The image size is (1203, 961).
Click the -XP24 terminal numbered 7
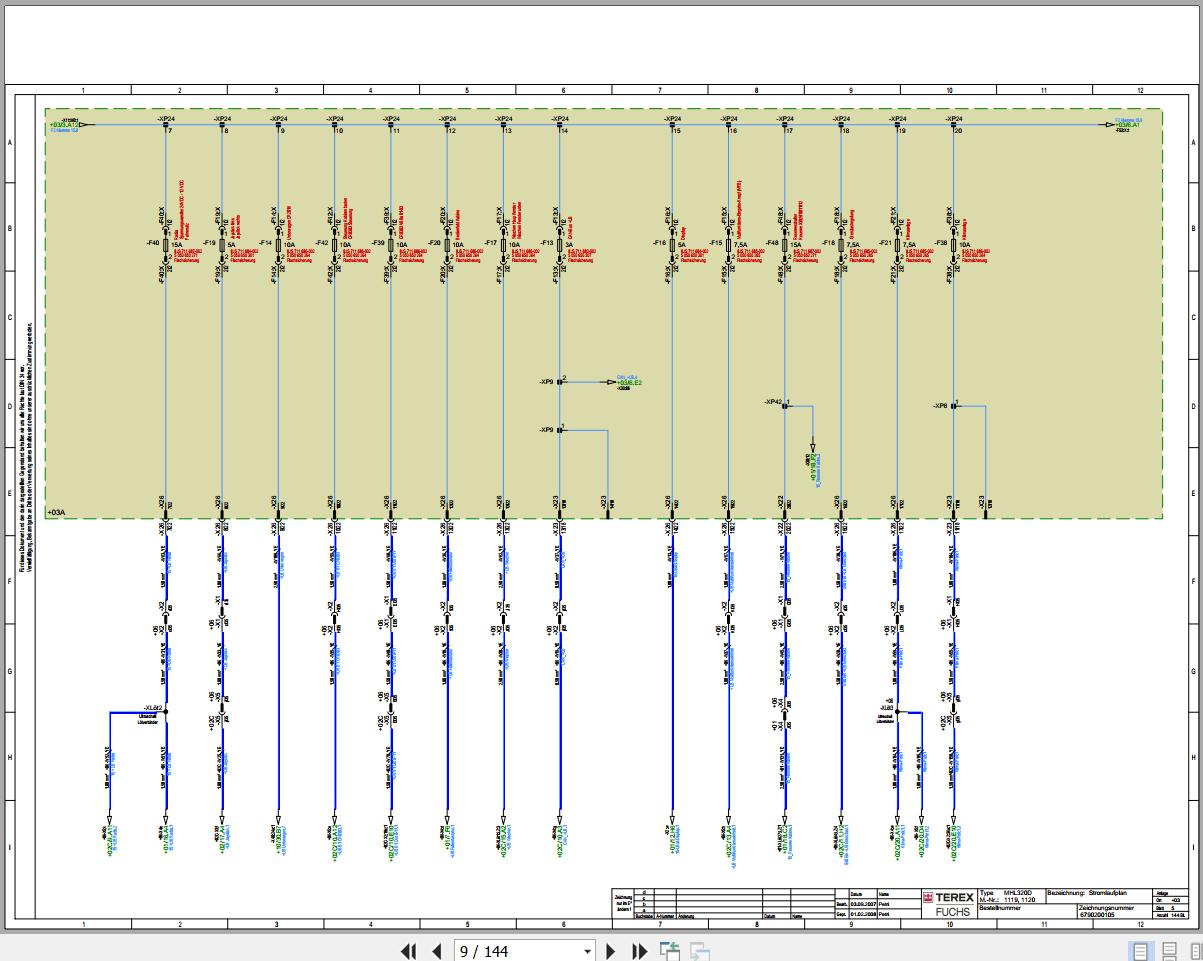[x=166, y=123]
